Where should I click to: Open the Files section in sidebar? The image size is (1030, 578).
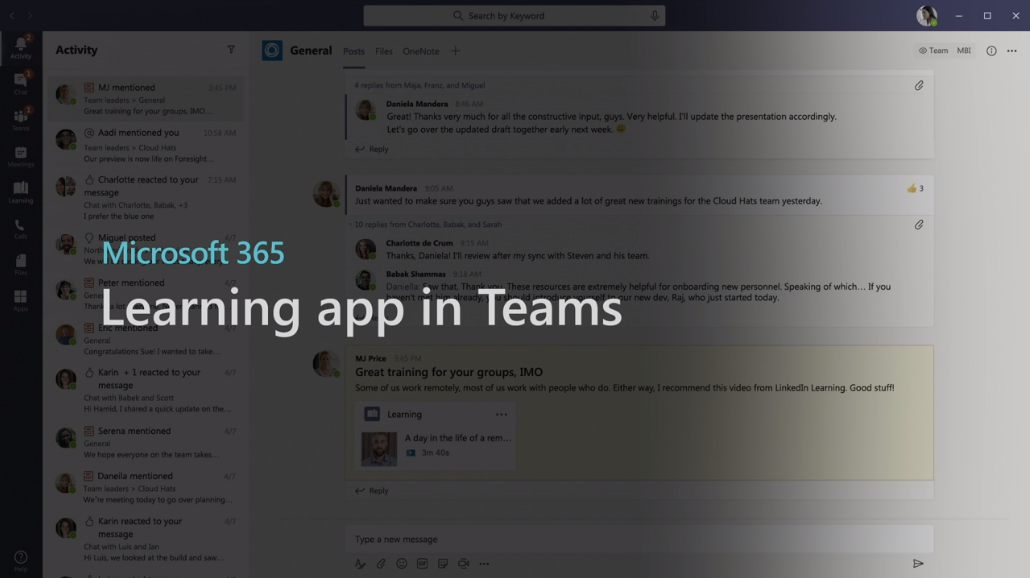tap(20, 264)
